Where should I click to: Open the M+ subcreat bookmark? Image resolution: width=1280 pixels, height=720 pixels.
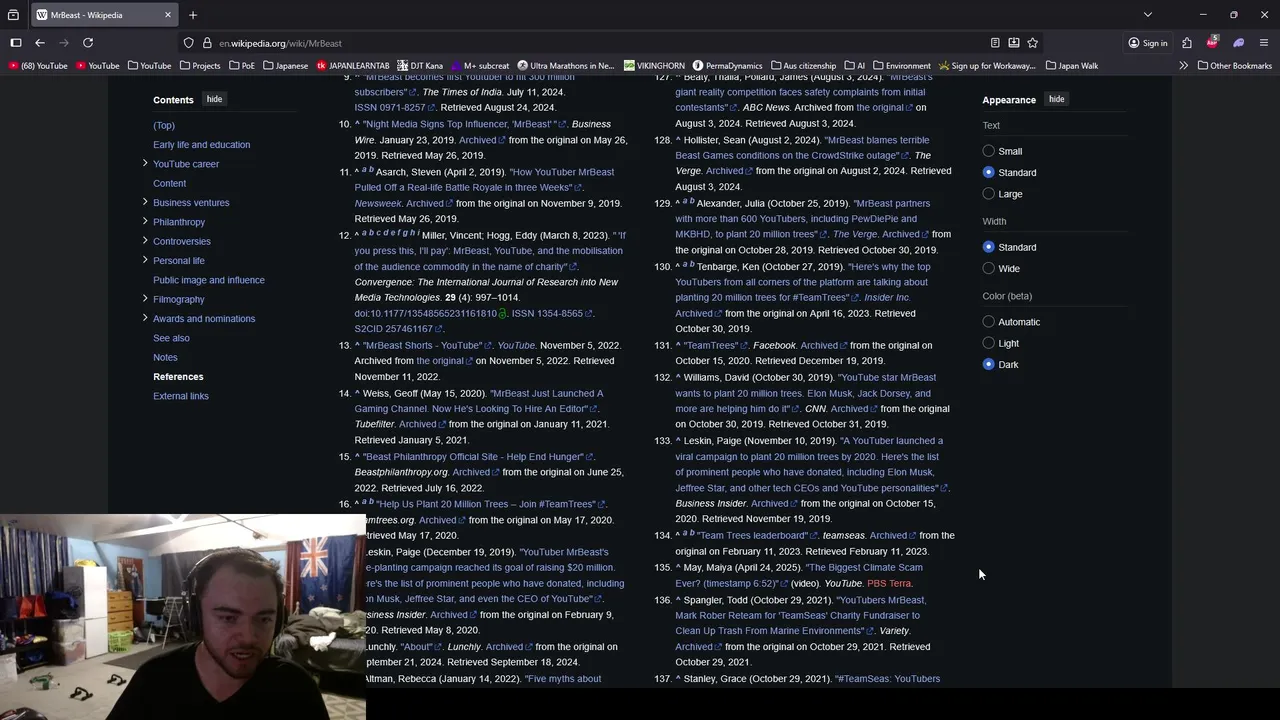tap(480, 66)
